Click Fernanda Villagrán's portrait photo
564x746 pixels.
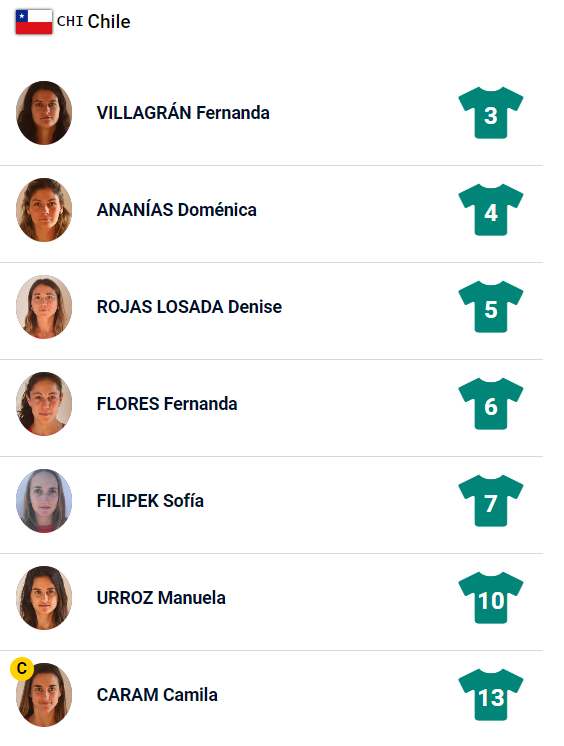(44, 113)
